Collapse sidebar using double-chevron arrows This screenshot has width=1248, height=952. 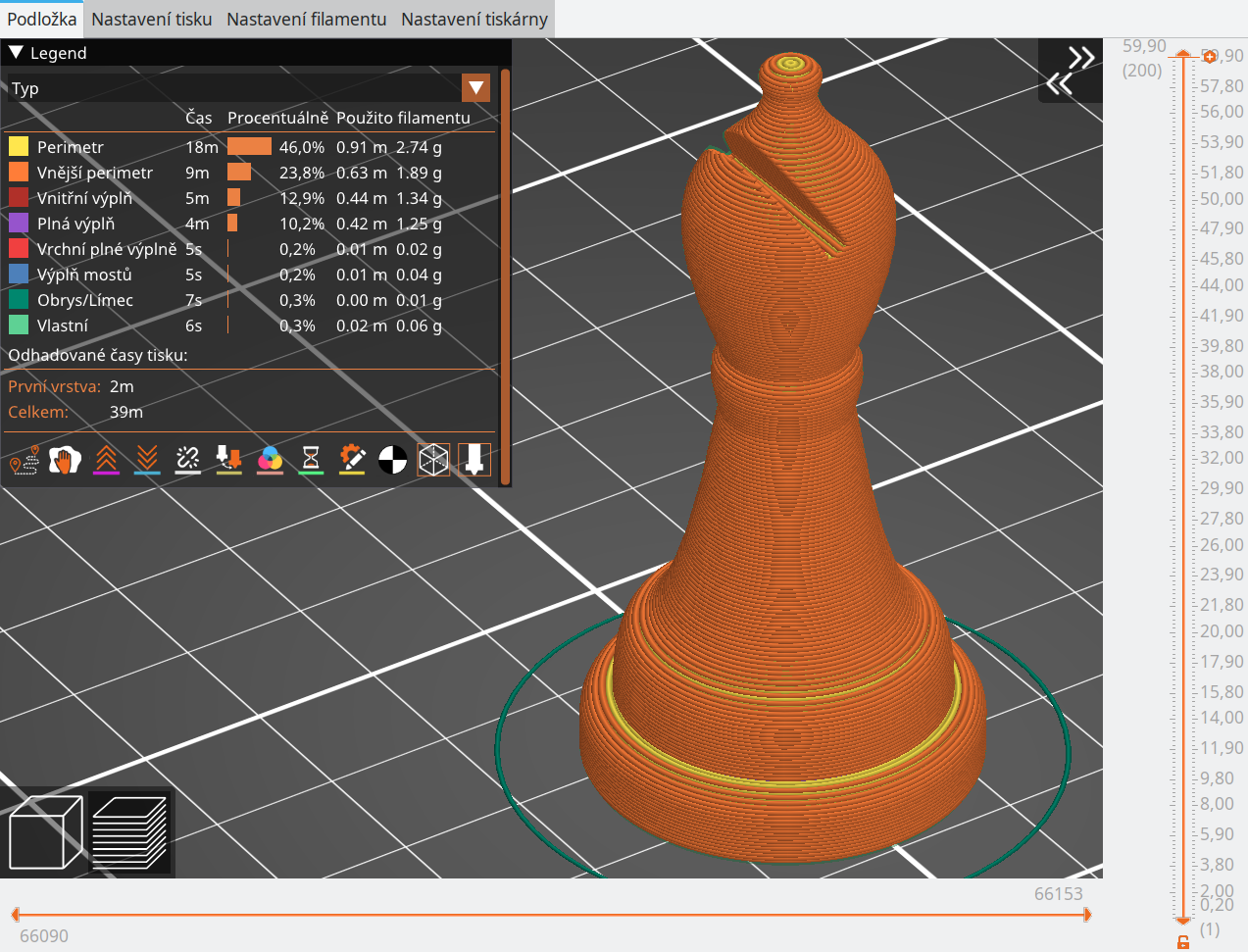1071,71
